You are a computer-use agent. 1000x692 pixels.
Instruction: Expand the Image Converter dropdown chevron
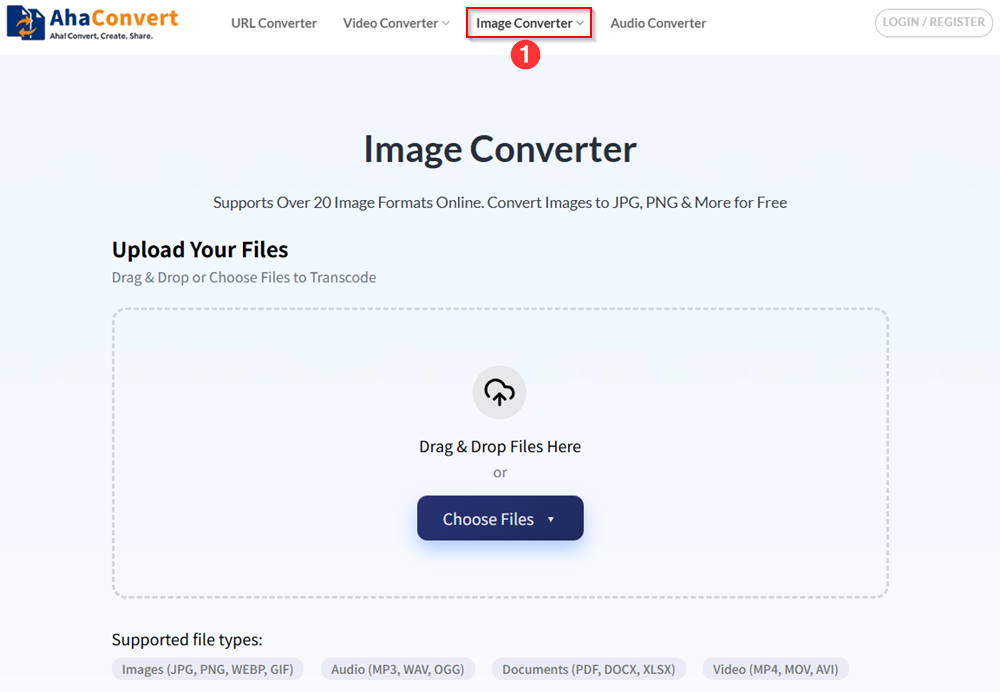pyautogui.click(x=578, y=23)
